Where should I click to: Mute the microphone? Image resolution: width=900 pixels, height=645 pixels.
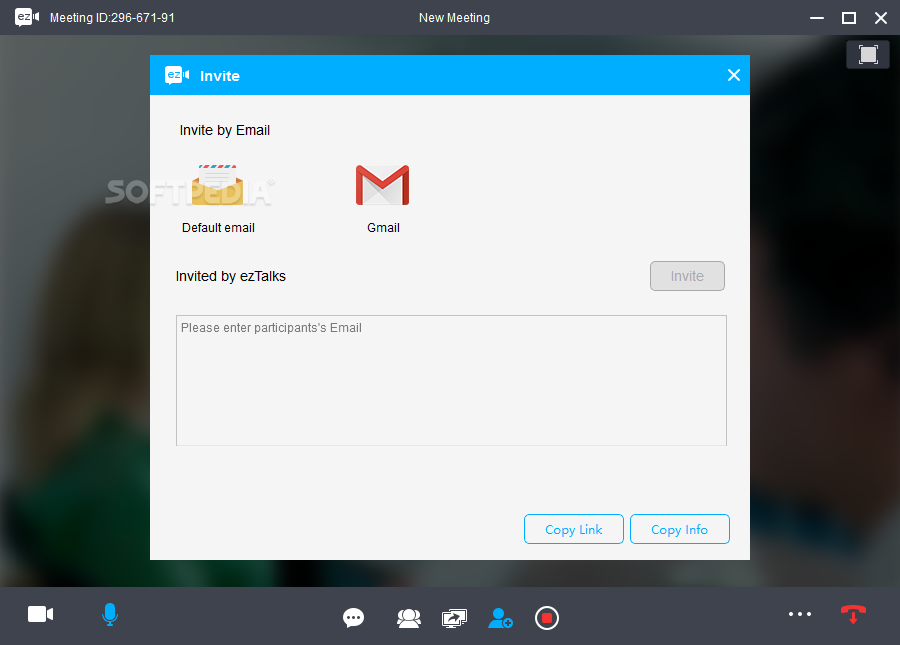110,615
